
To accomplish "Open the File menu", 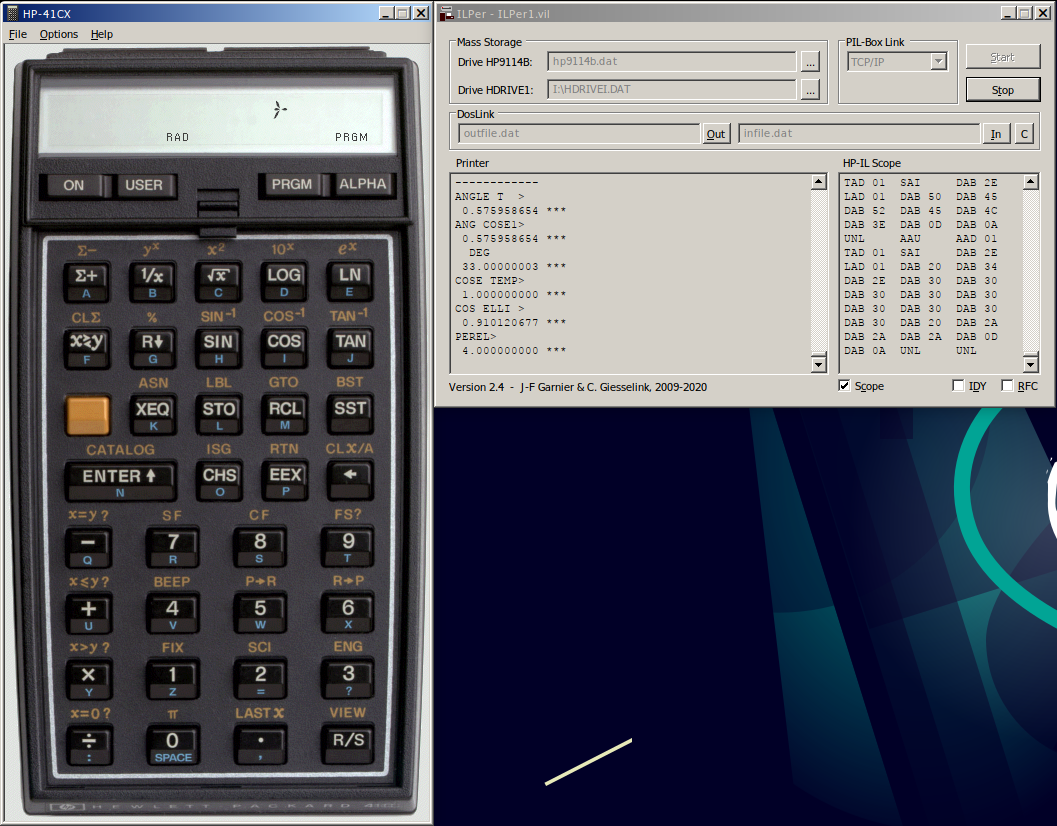I will (x=18, y=34).
